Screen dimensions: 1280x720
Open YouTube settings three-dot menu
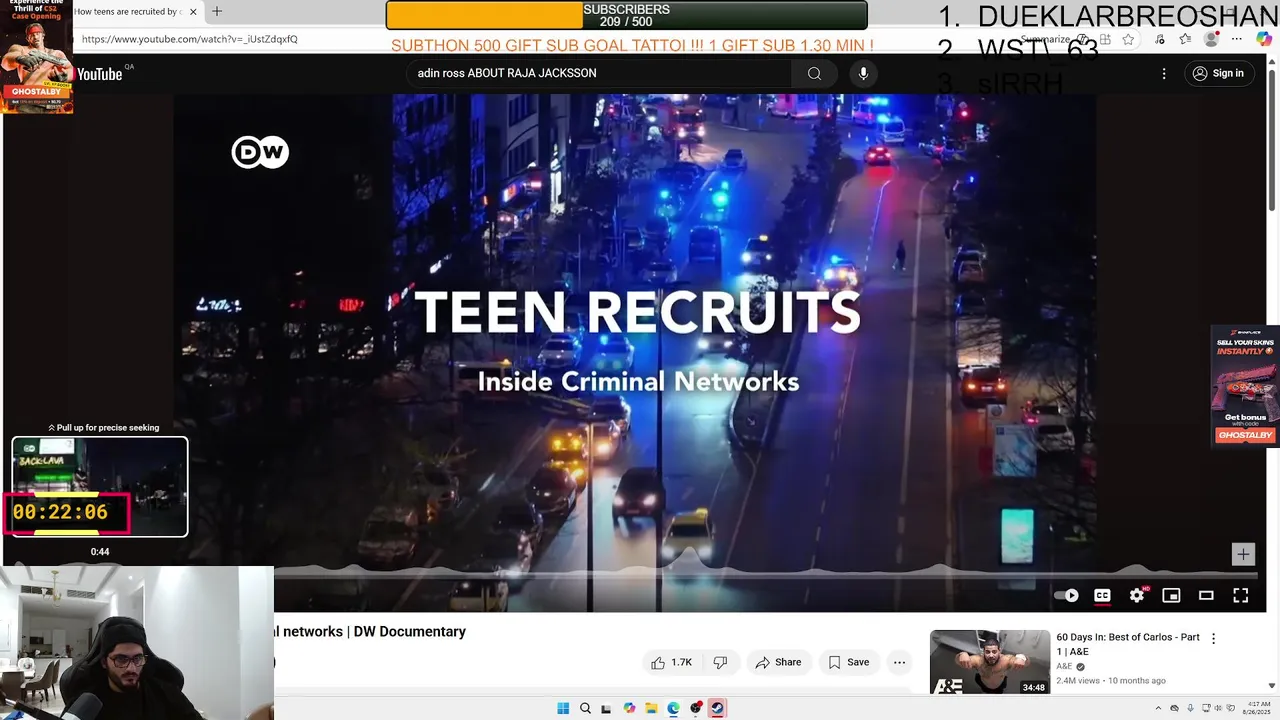click(x=1164, y=73)
